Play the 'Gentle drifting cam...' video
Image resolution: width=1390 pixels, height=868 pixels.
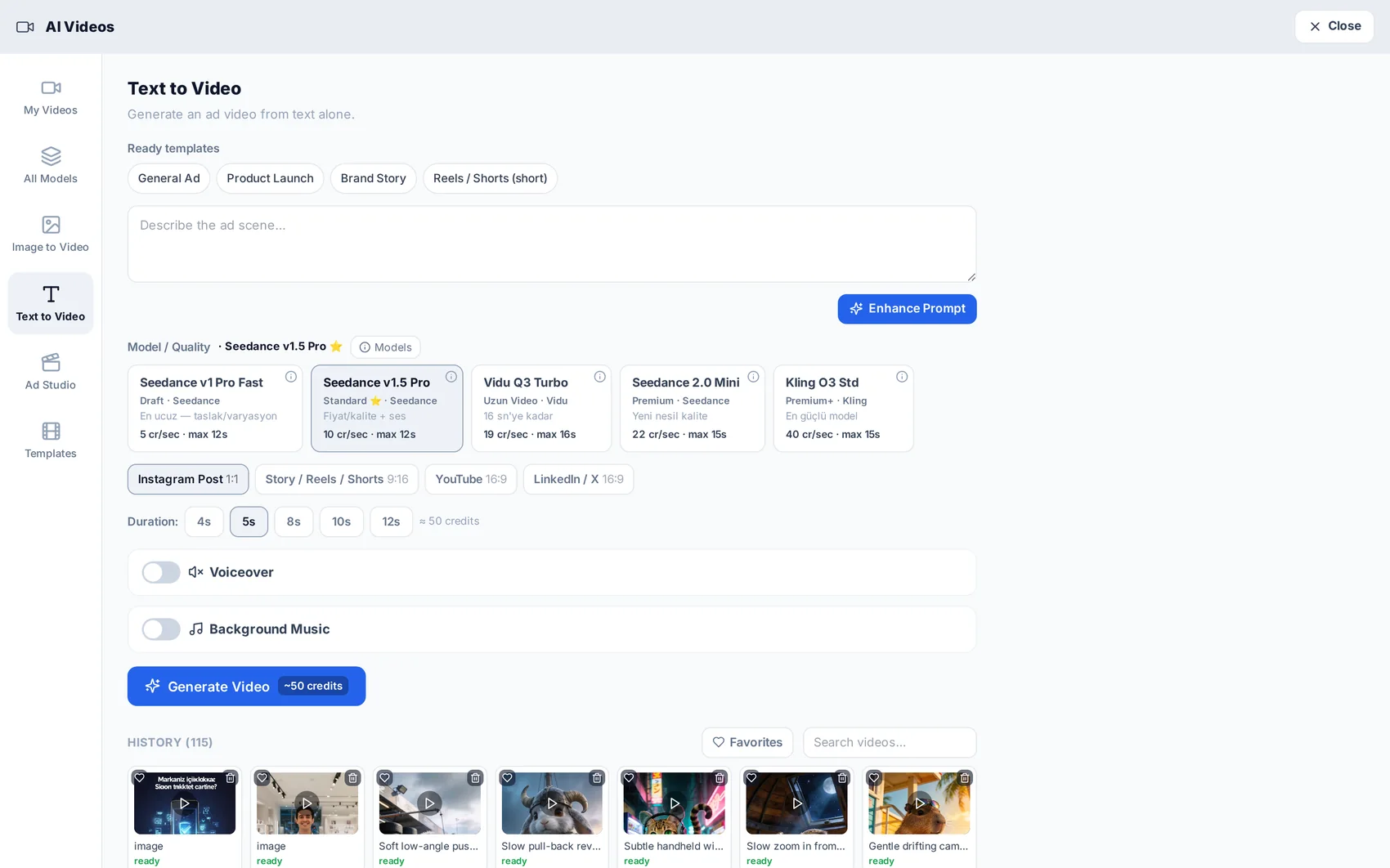tap(920, 803)
